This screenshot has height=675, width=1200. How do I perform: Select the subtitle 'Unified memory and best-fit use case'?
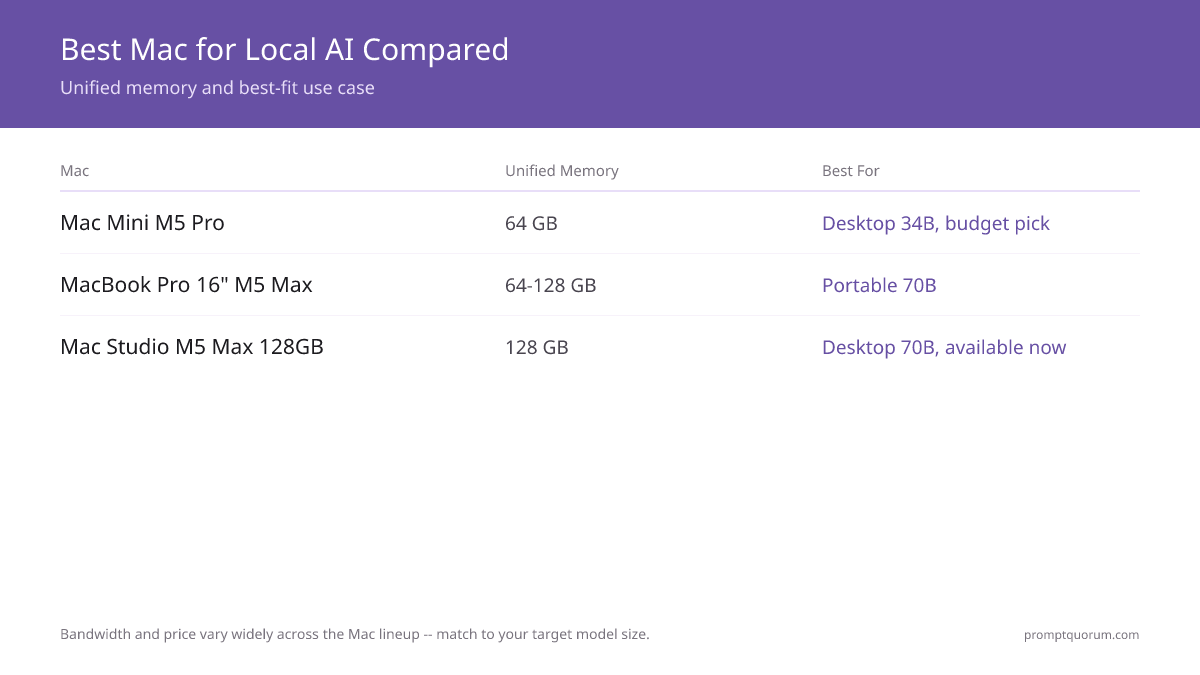point(217,88)
